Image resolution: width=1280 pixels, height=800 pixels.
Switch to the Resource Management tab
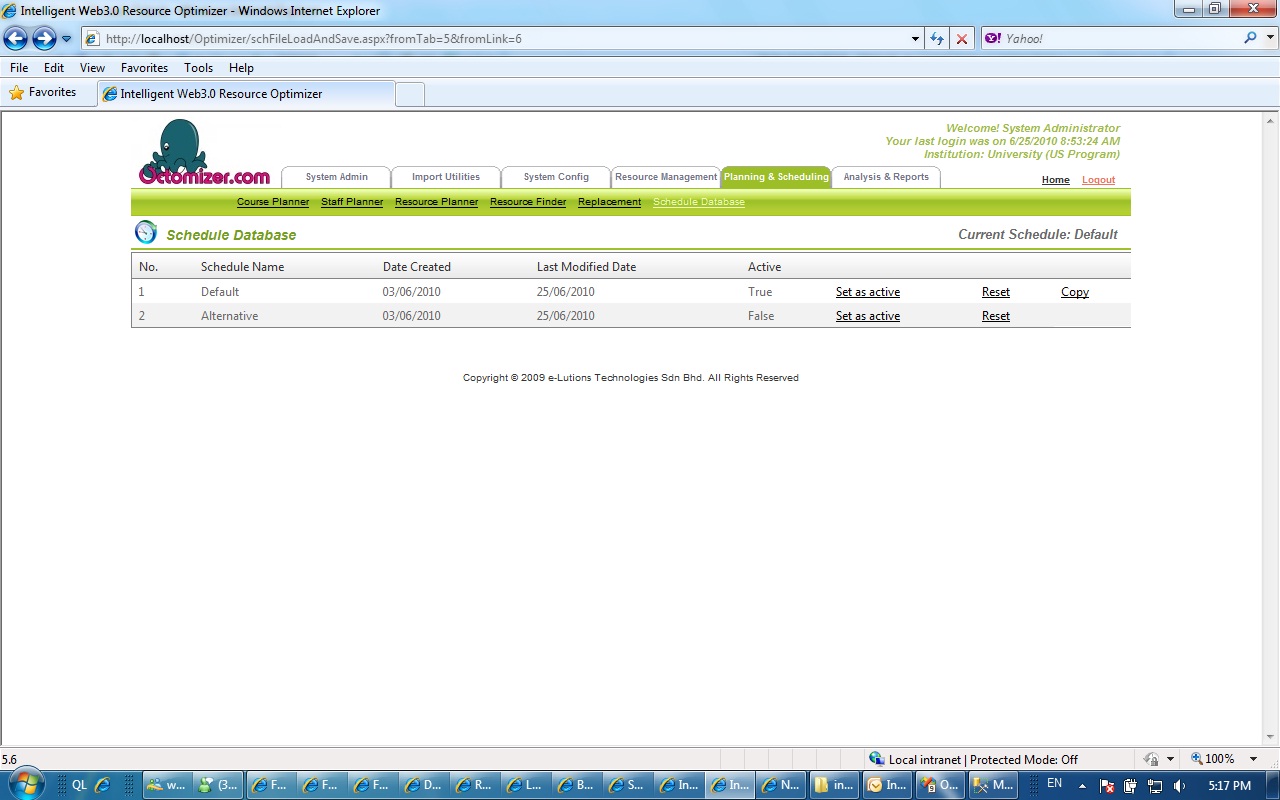coord(666,177)
